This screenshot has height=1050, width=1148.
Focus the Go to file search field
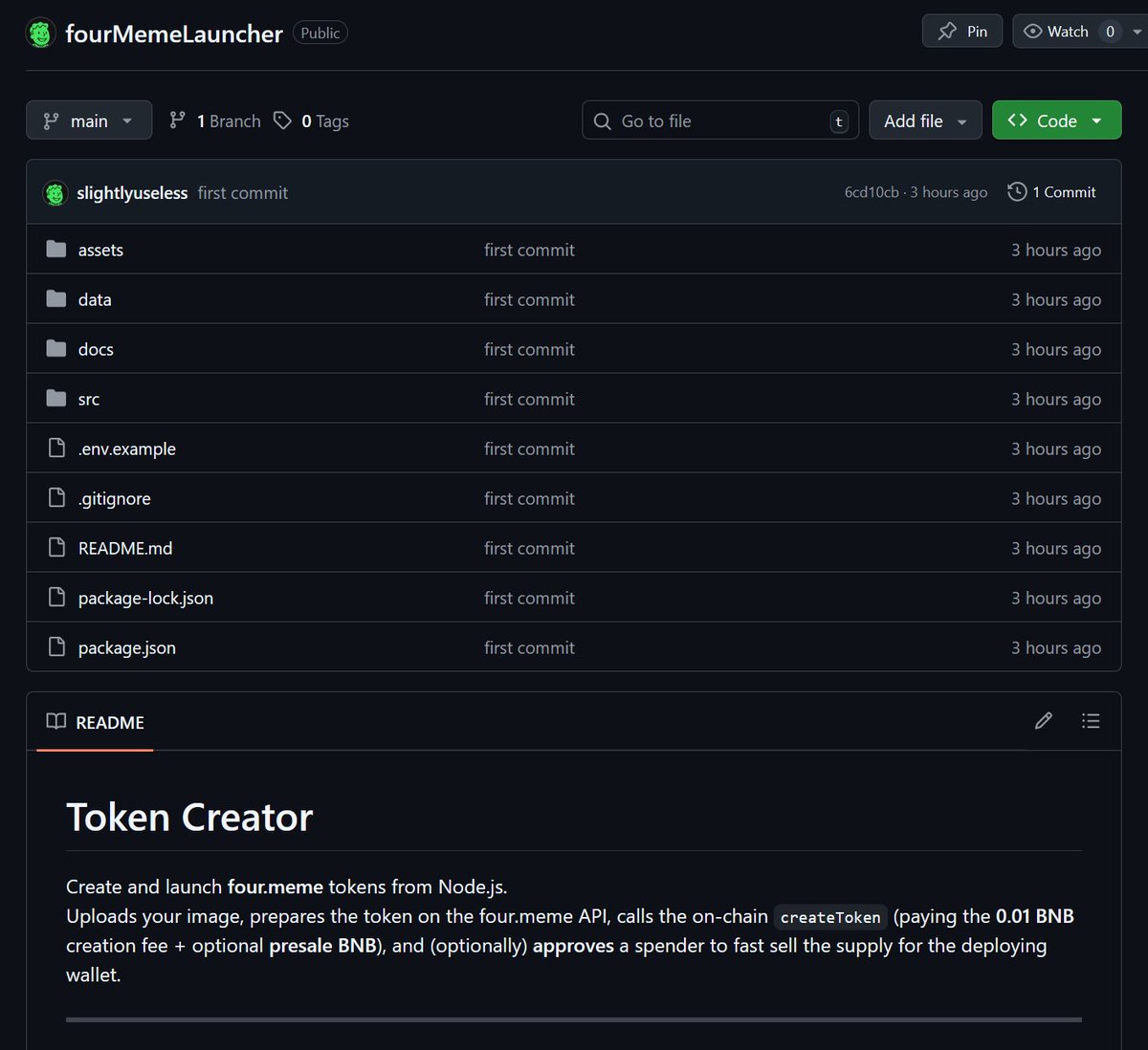click(720, 120)
